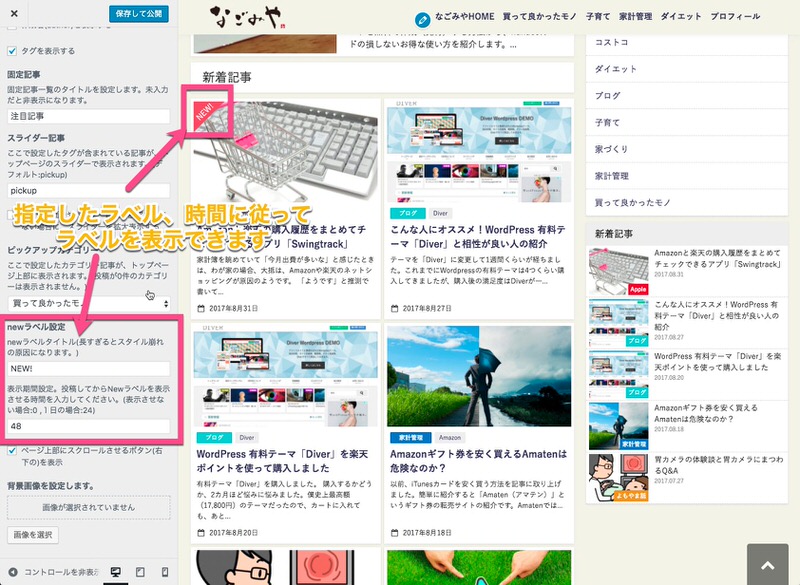Toggle the scroll-to-top button display checkbox
The image size is (800, 585).
[12, 451]
